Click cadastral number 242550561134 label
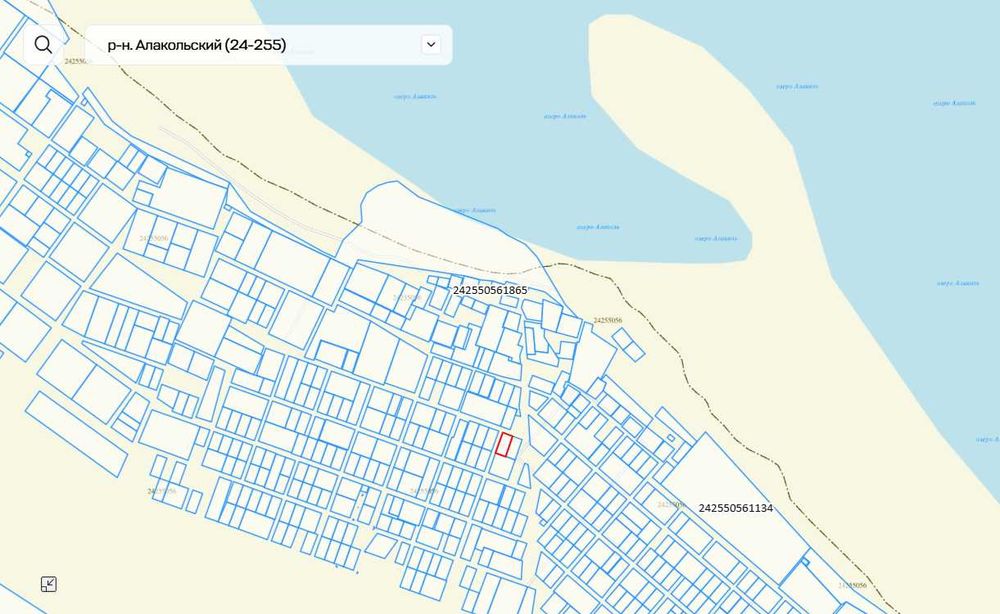This screenshot has width=1000, height=614. coord(735,508)
